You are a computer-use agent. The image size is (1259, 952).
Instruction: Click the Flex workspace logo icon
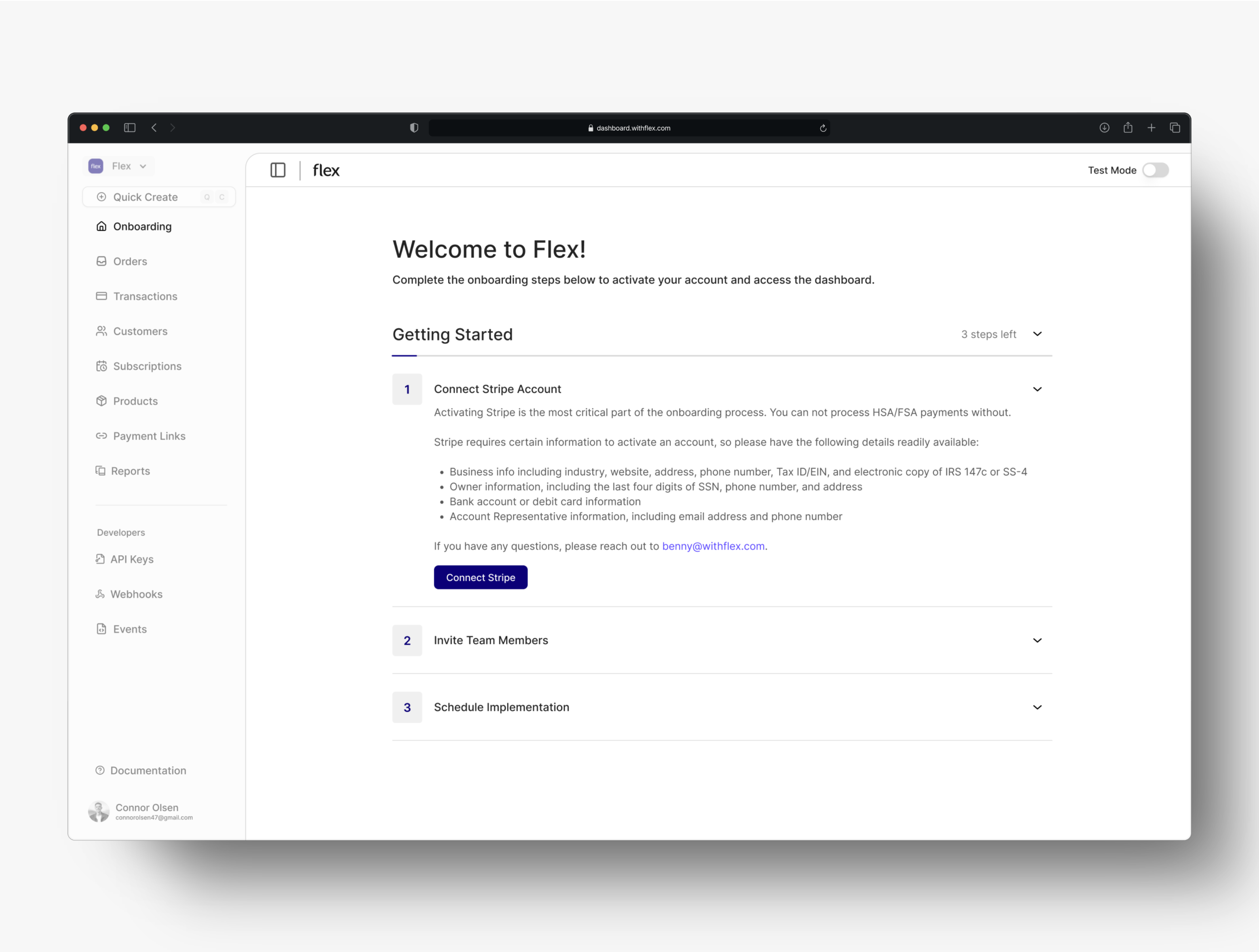tap(96, 166)
